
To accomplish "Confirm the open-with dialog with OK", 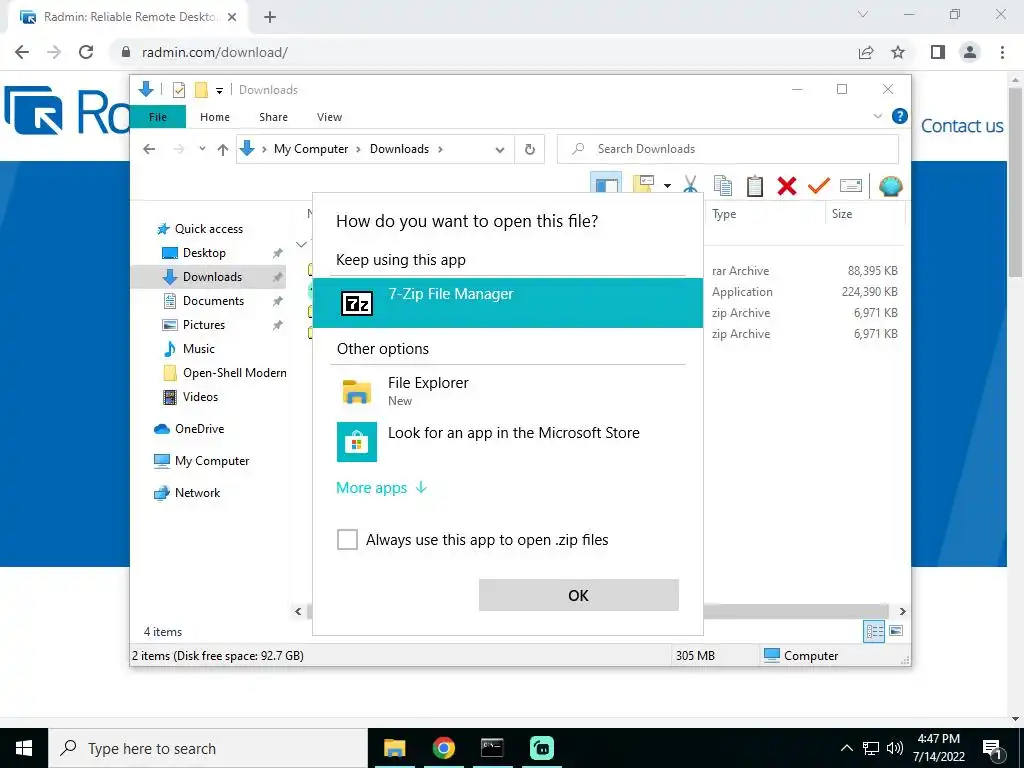I will click(x=579, y=596).
